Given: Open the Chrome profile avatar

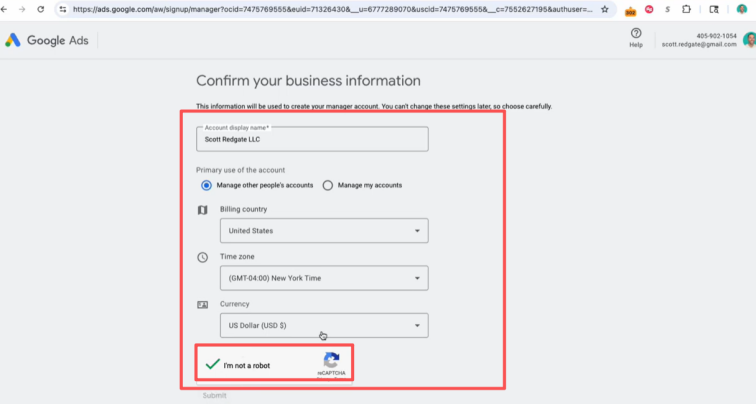Looking at the screenshot, I should coord(742,9).
